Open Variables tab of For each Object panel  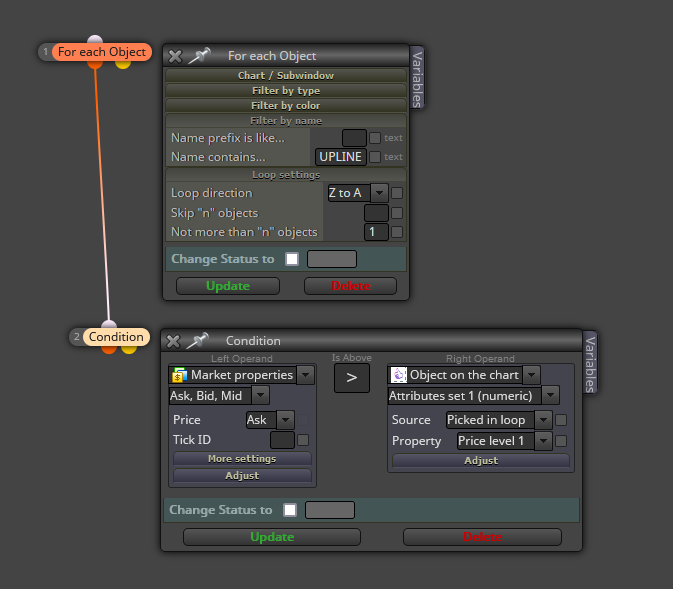pos(417,78)
